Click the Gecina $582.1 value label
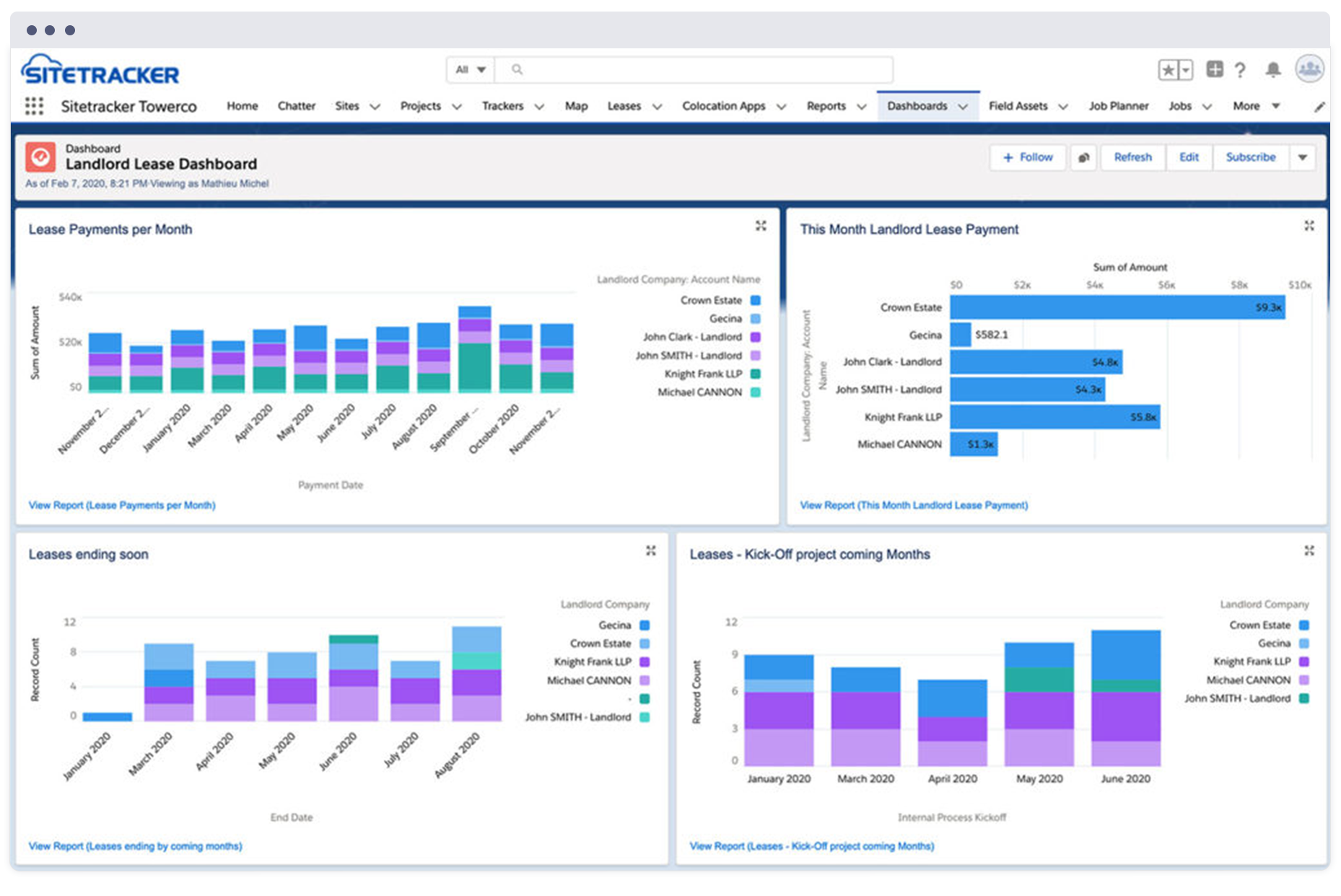 992,335
